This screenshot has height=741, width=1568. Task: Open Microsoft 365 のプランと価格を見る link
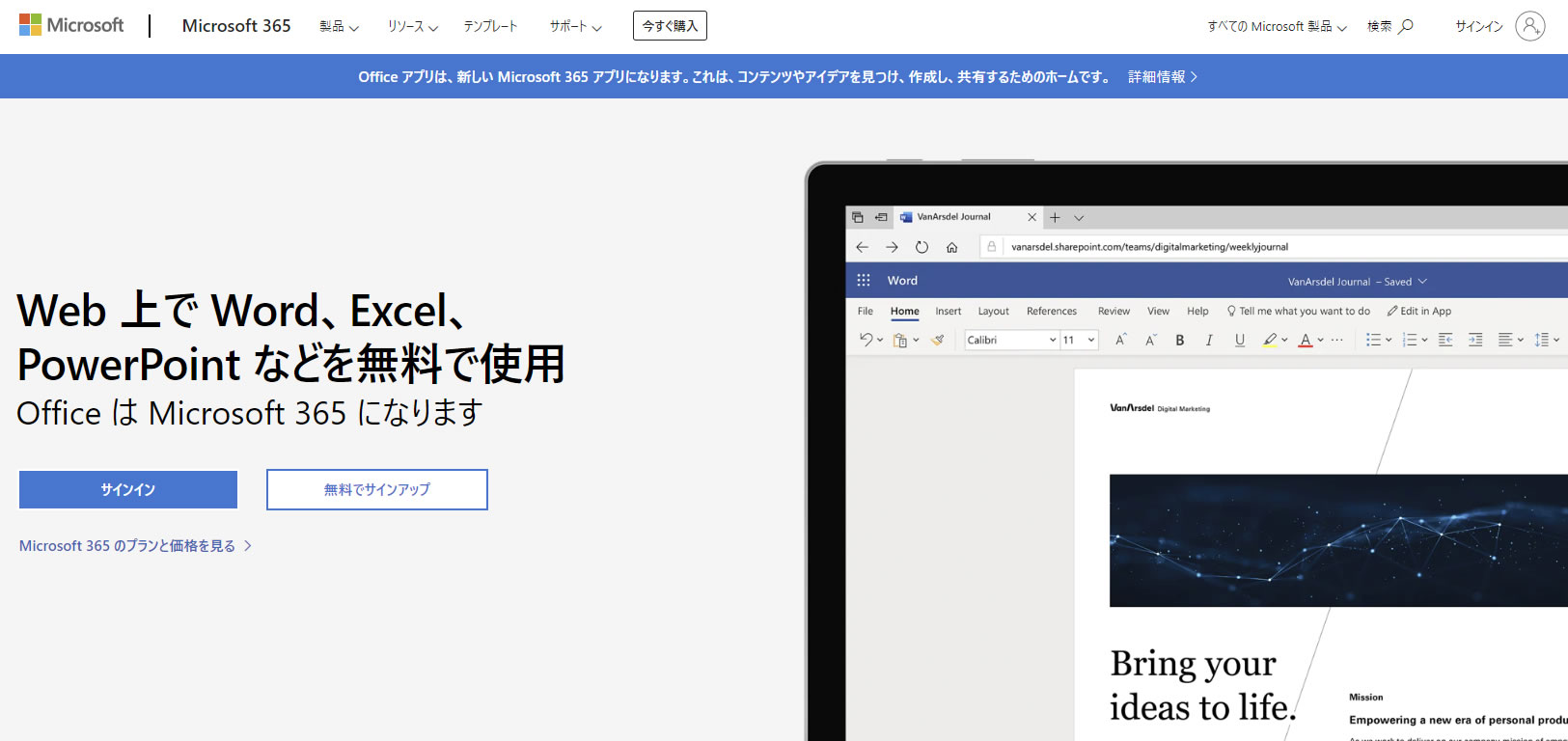tap(135, 546)
